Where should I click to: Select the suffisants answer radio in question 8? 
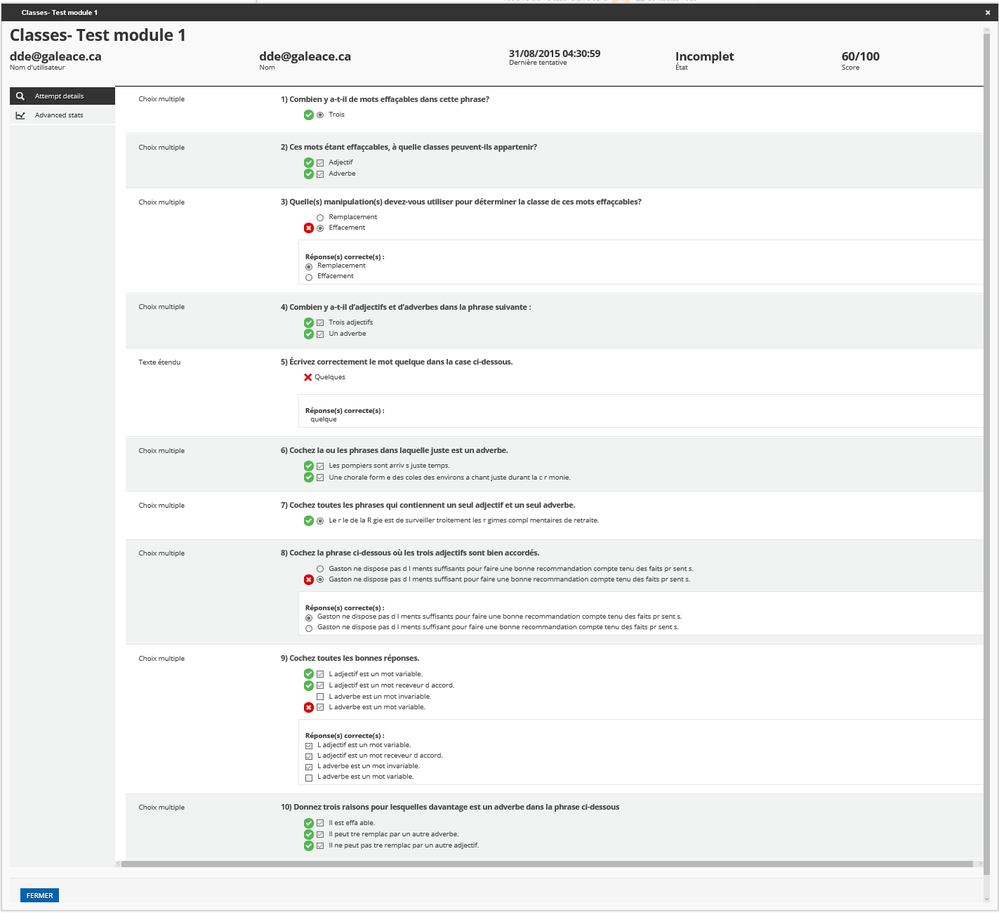(320, 569)
